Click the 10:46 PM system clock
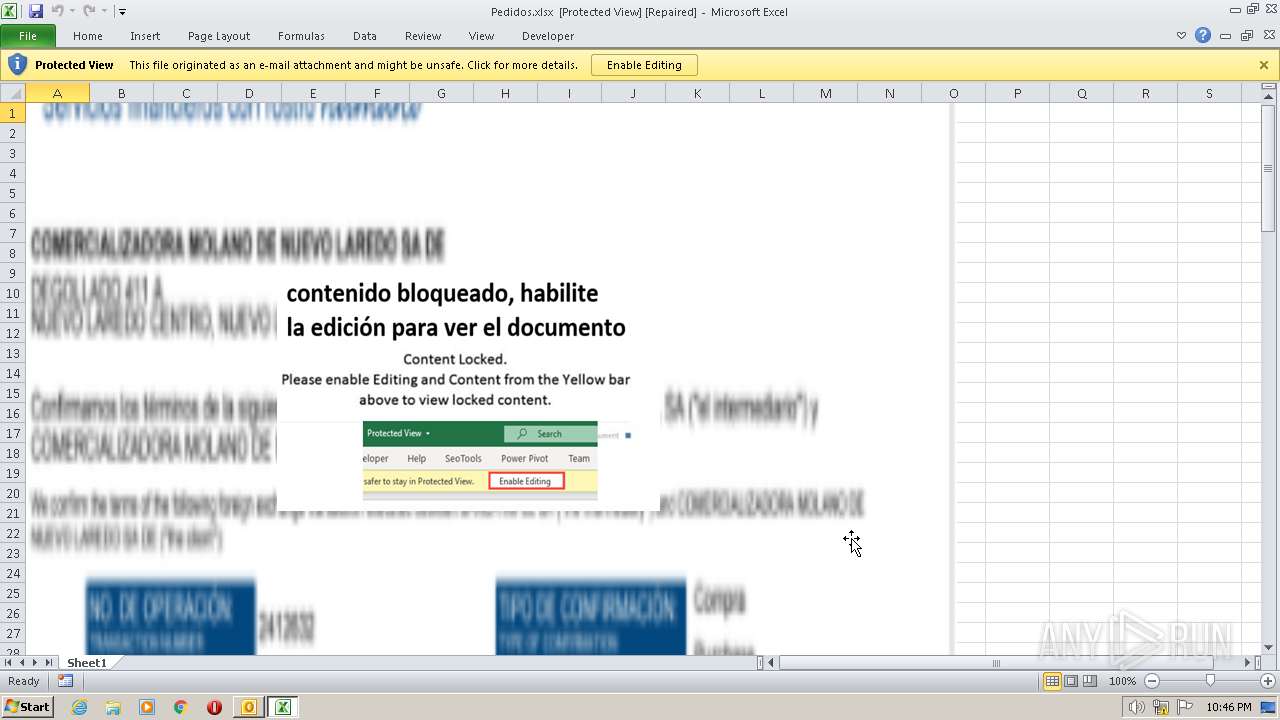Image resolution: width=1280 pixels, height=720 pixels. click(x=1229, y=707)
